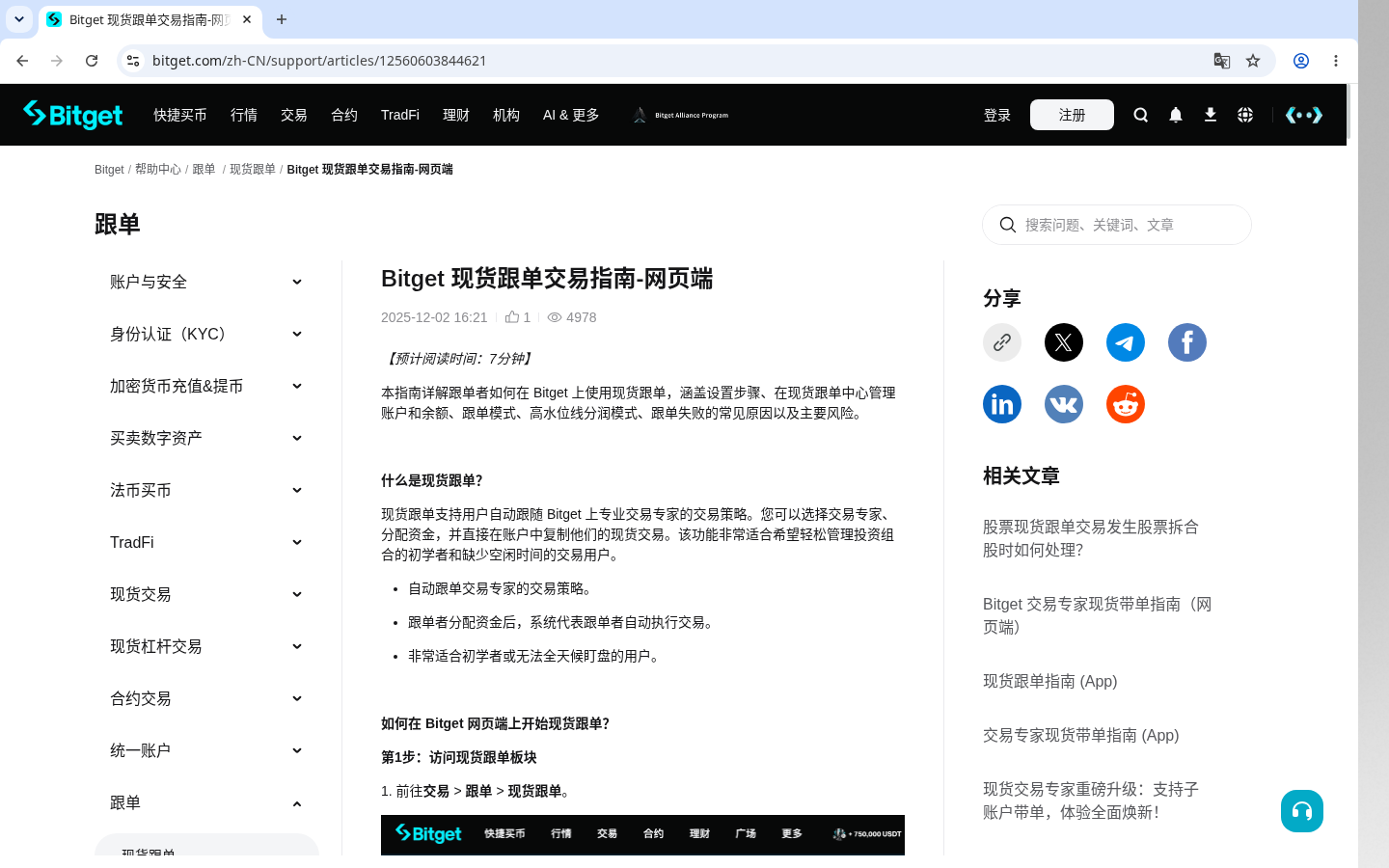Like the article with thumbs-up icon

tap(512, 317)
